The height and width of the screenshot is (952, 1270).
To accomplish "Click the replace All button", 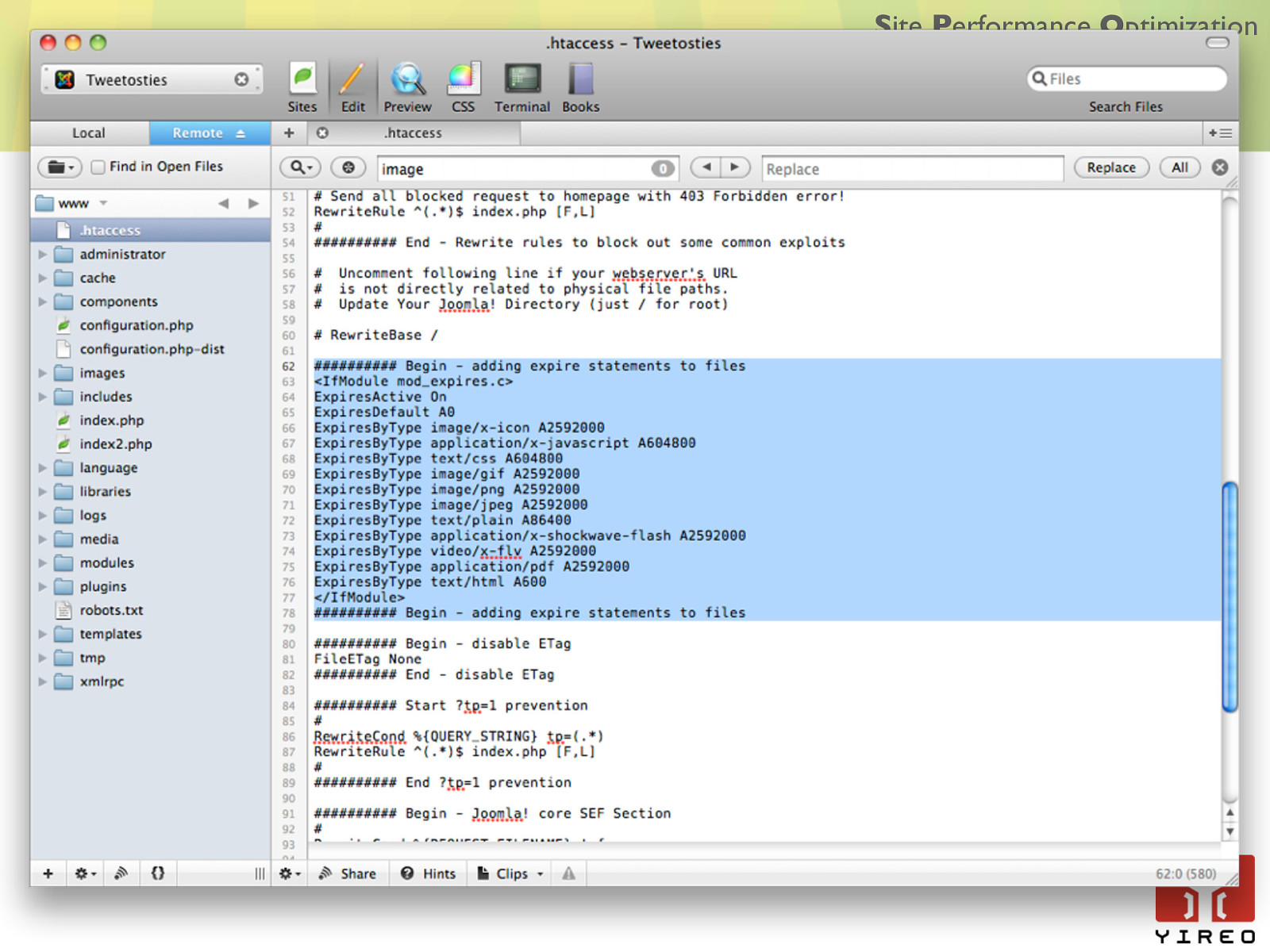I will (1180, 167).
